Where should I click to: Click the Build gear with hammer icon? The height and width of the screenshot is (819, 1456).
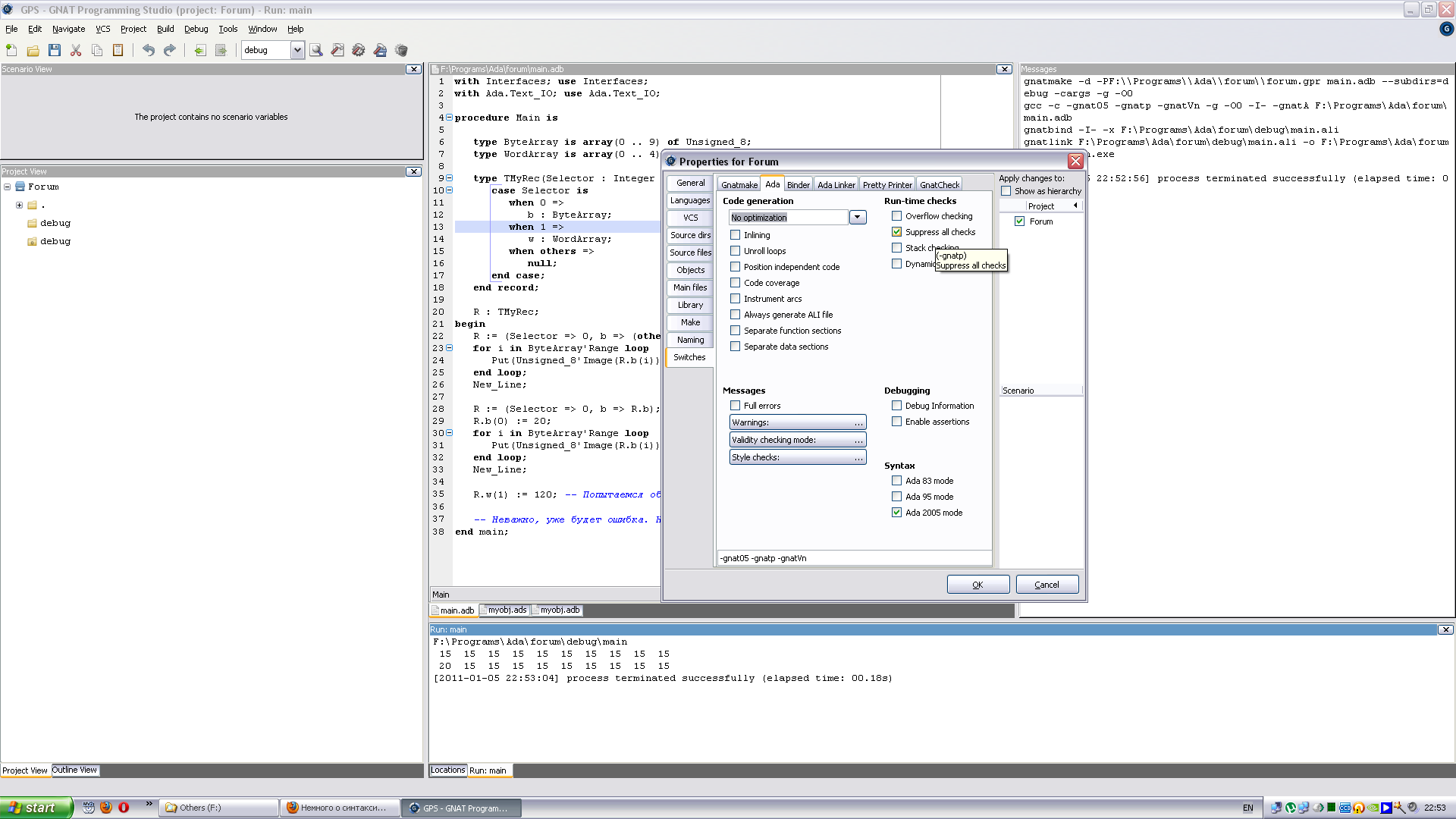click(359, 50)
